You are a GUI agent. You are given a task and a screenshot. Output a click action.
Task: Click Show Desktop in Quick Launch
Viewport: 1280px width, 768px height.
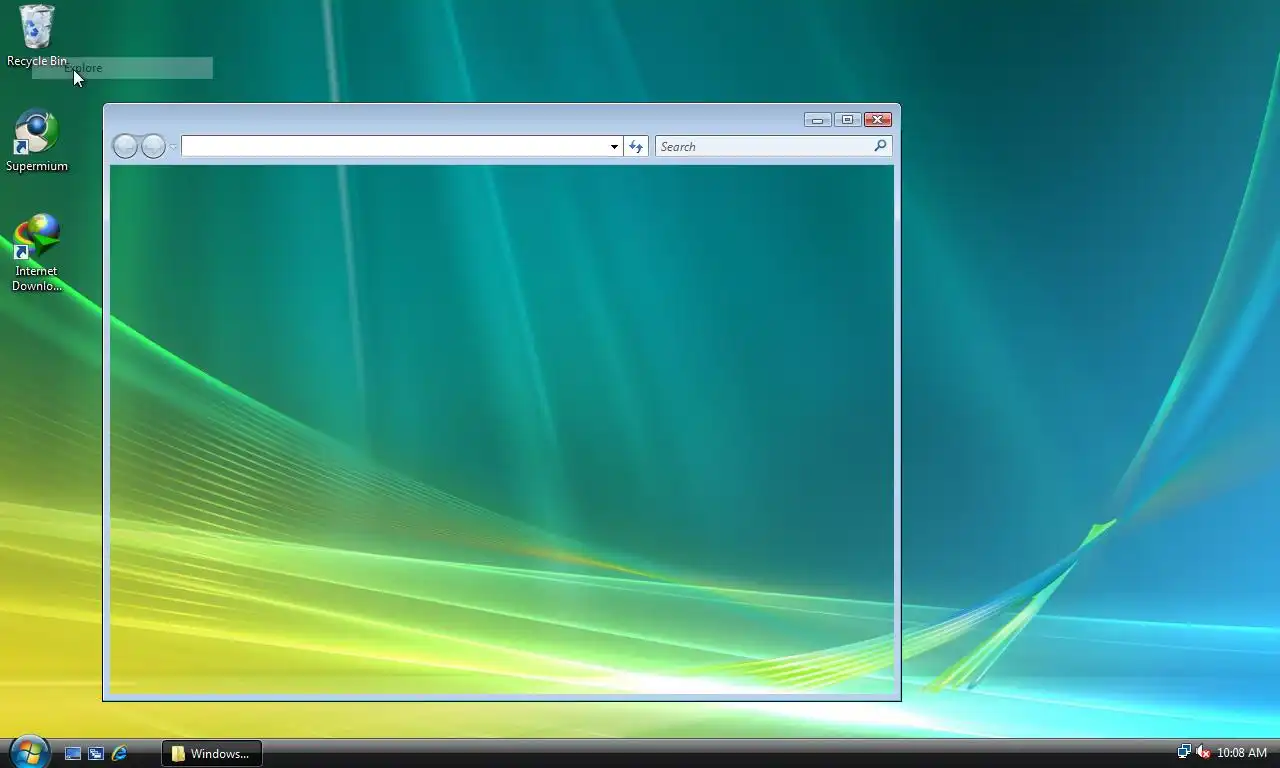tap(73, 753)
